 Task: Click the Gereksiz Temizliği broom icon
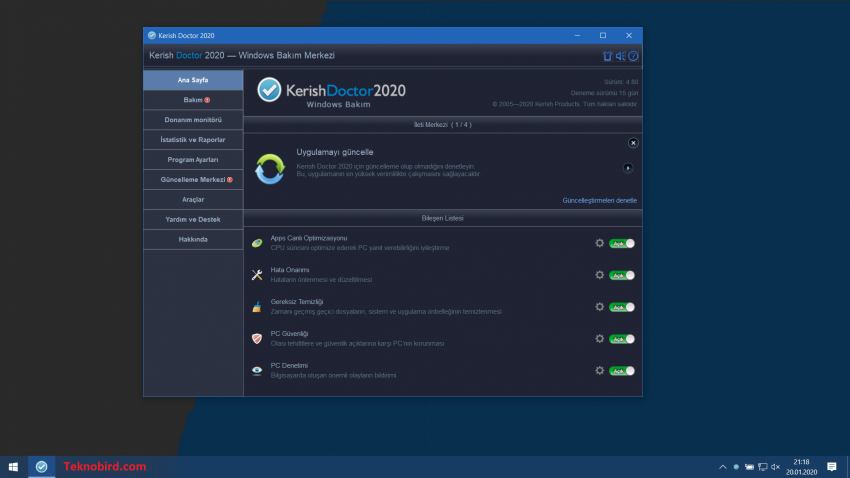[x=257, y=307]
